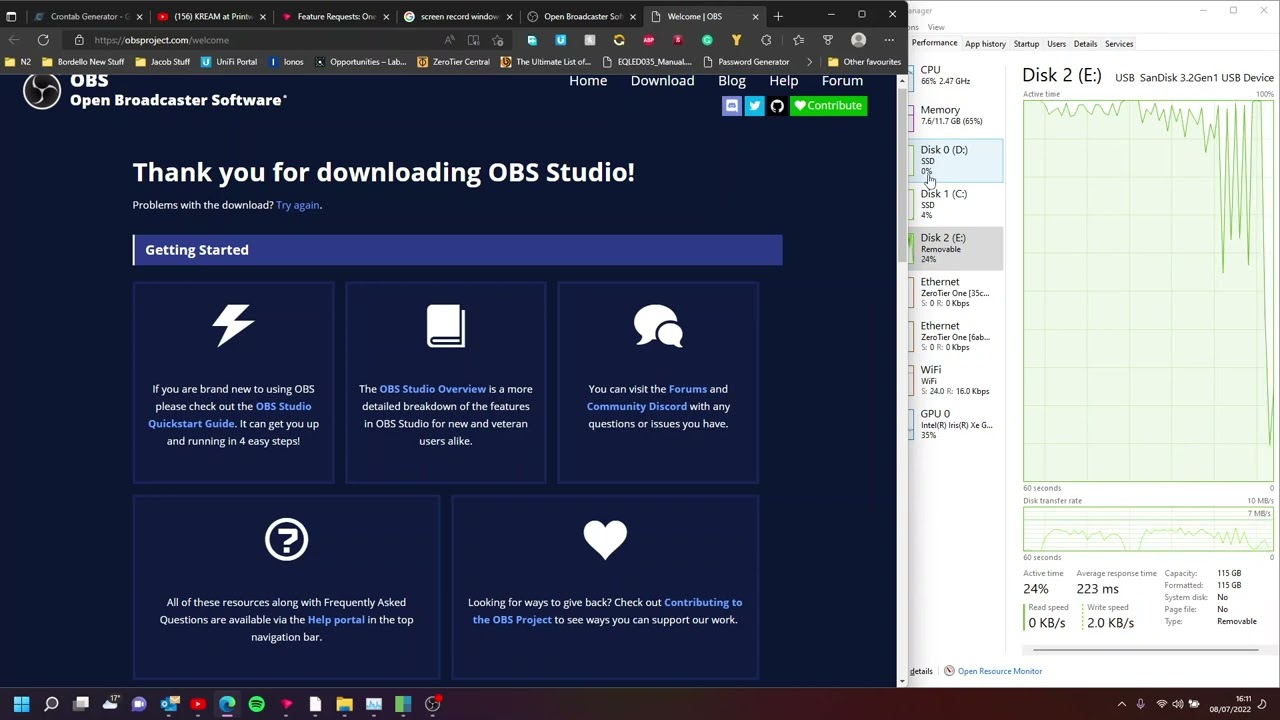Viewport: 1280px width, 720px height.
Task: Open the OBS GitHub icon link
Action: 777,105
